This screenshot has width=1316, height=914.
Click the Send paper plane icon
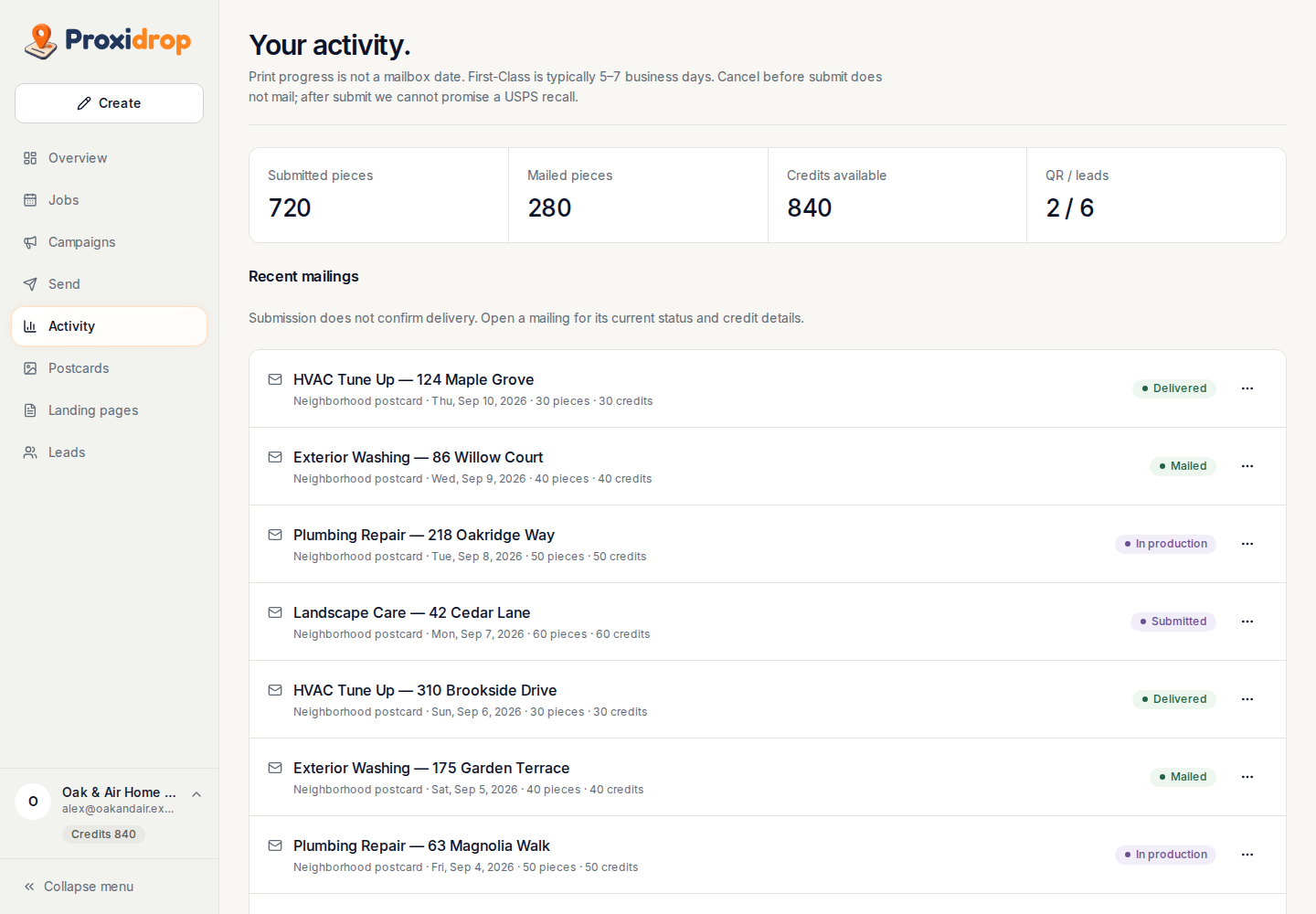[x=30, y=284]
